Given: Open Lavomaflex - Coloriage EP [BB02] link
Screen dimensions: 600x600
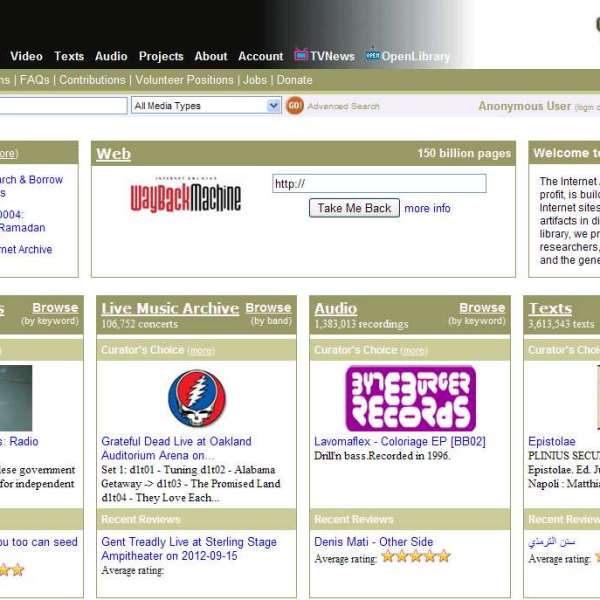Looking at the screenshot, I should [x=400, y=442].
